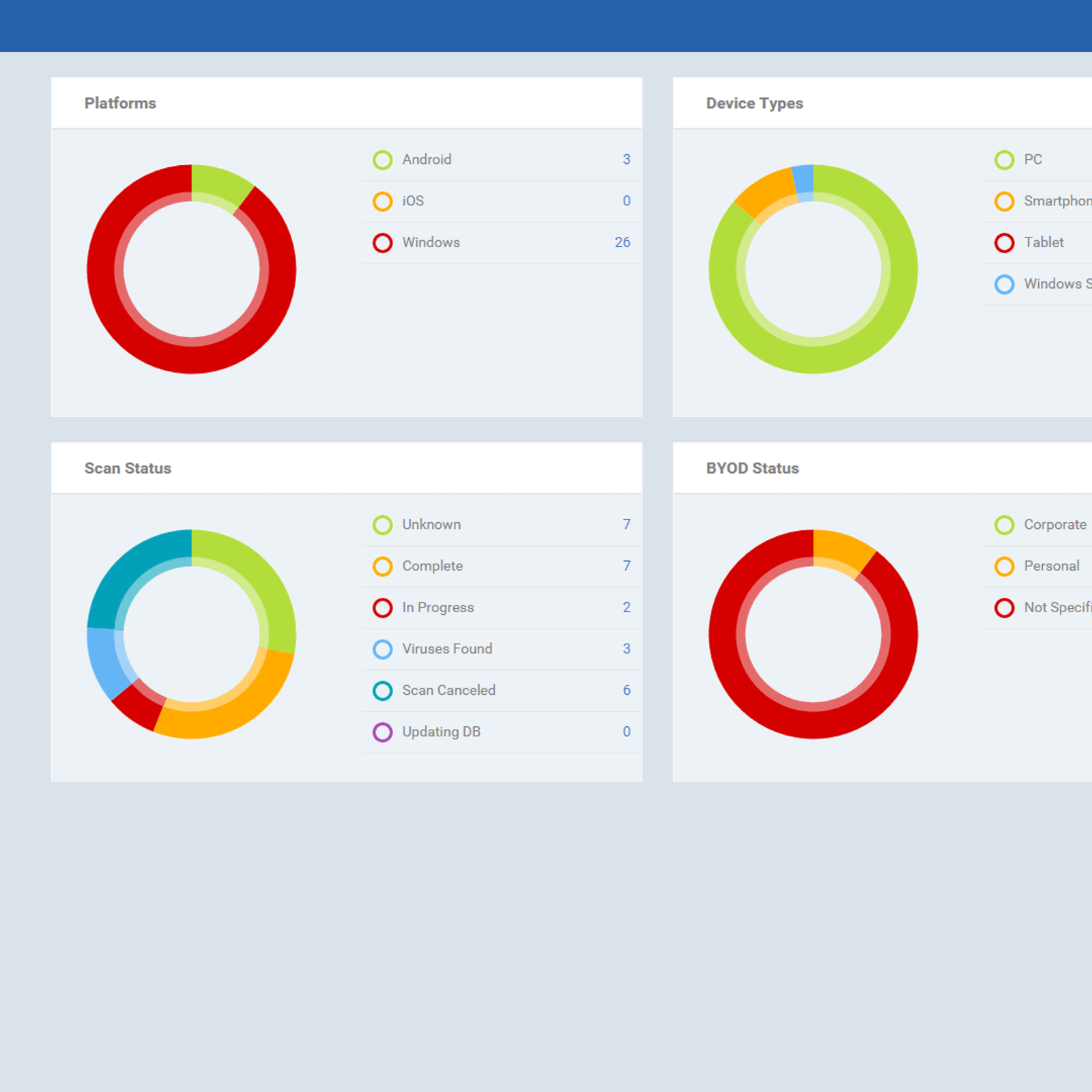Click the orange Smartphone segment of Device Types donut
The image size is (1092, 1092).
point(769,190)
